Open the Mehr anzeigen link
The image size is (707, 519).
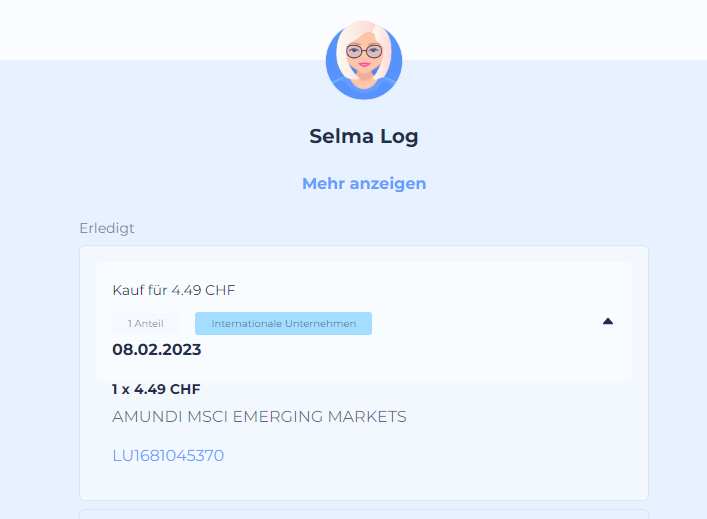364,184
